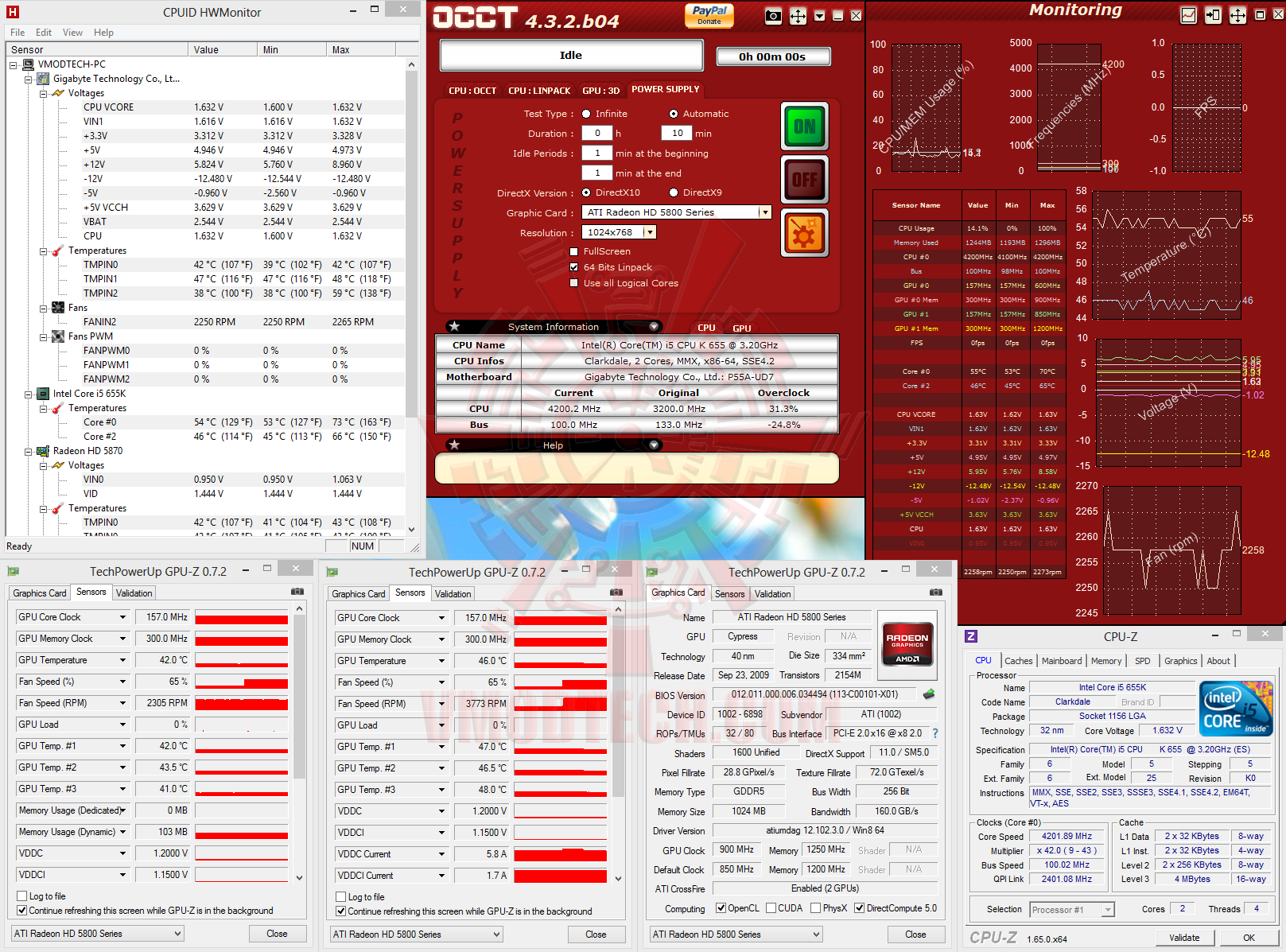Stop the test with the red OFF button
1286x952 pixels.
click(804, 180)
